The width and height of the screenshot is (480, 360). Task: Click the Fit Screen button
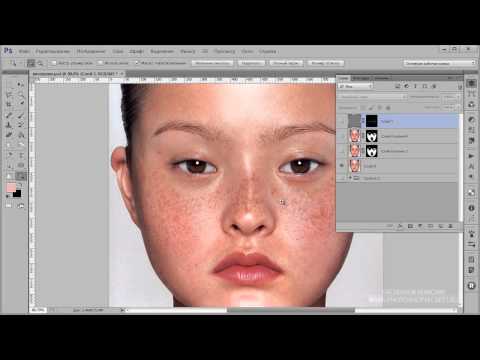point(251,63)
